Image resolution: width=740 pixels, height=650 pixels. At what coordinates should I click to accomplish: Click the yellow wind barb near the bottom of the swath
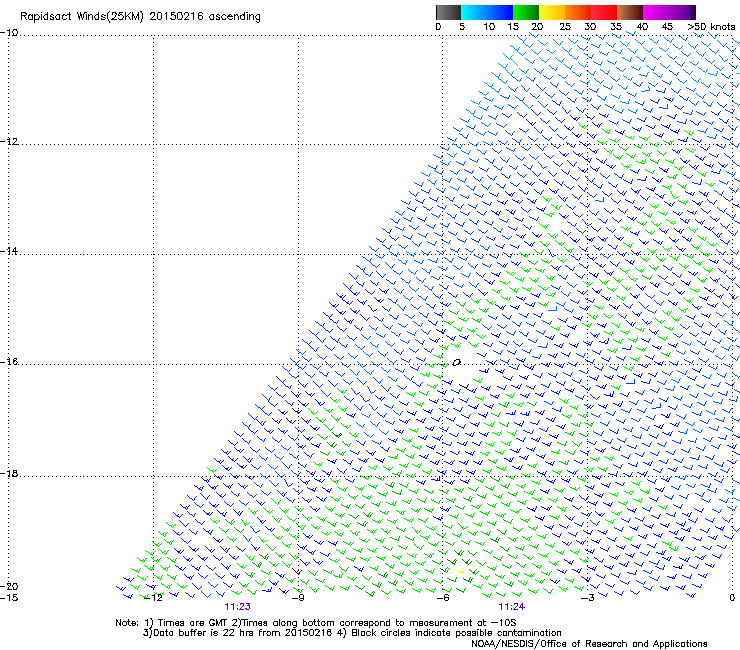tap(460, 571)
